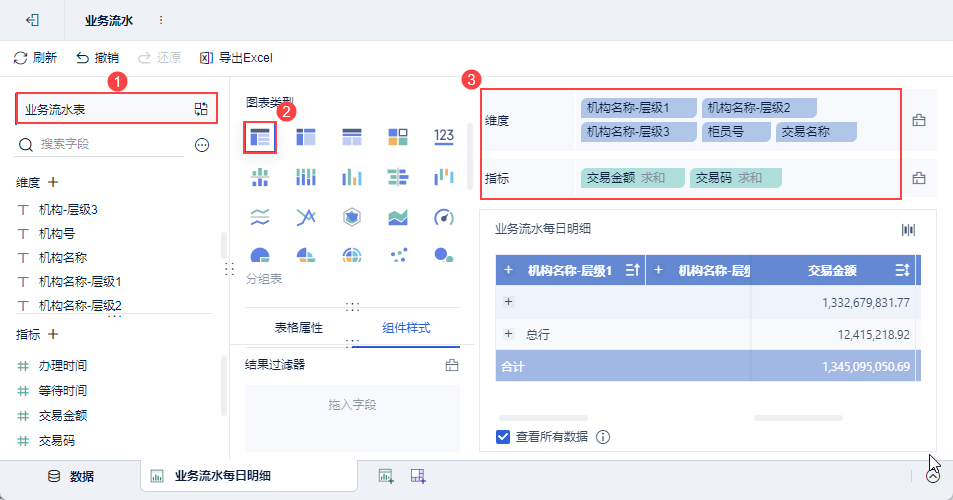Select the line chart type icon

coord(306,217)
